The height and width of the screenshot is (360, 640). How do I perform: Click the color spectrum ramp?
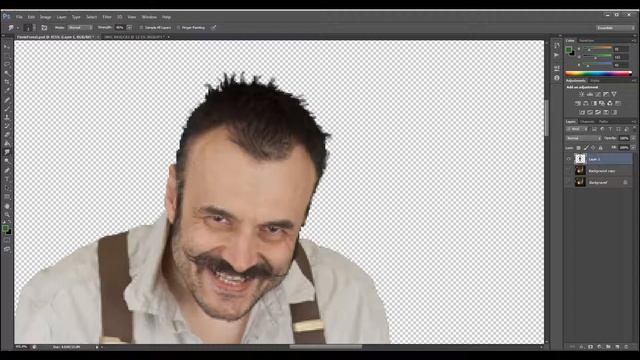tap(598, 74)
